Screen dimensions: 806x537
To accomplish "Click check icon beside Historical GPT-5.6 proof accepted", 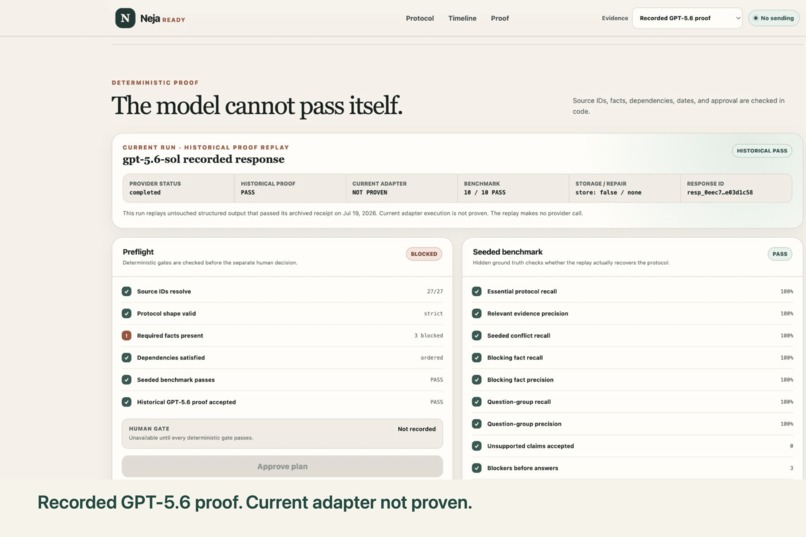I will click(126, 402).
